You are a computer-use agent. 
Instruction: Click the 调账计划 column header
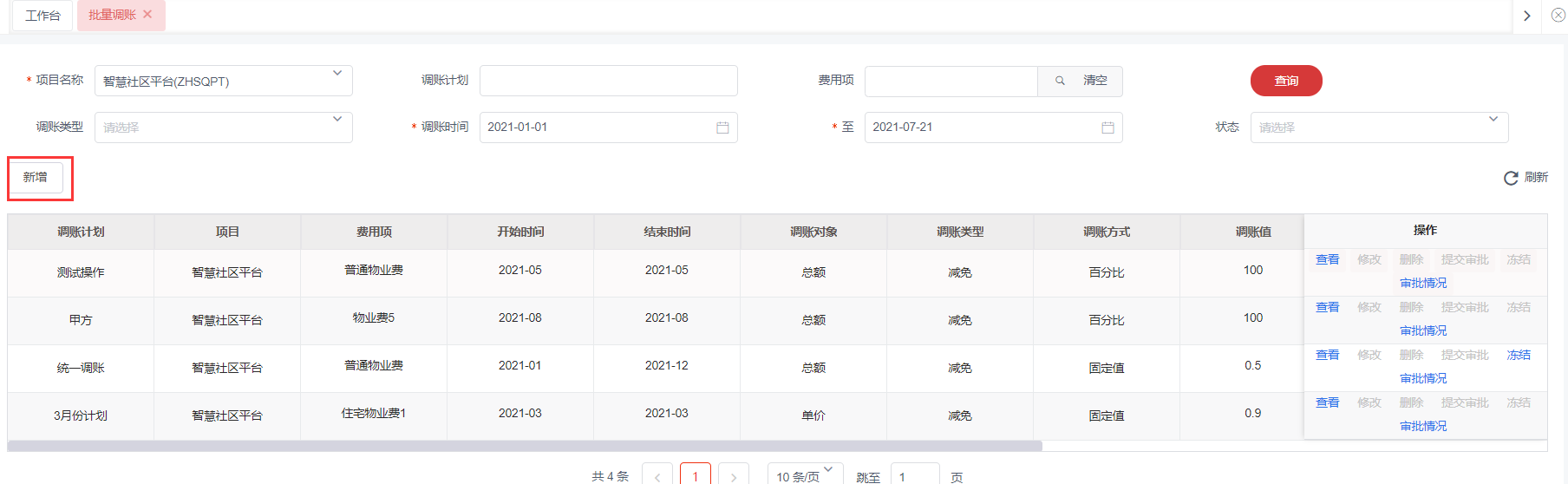tap(81, 232)
